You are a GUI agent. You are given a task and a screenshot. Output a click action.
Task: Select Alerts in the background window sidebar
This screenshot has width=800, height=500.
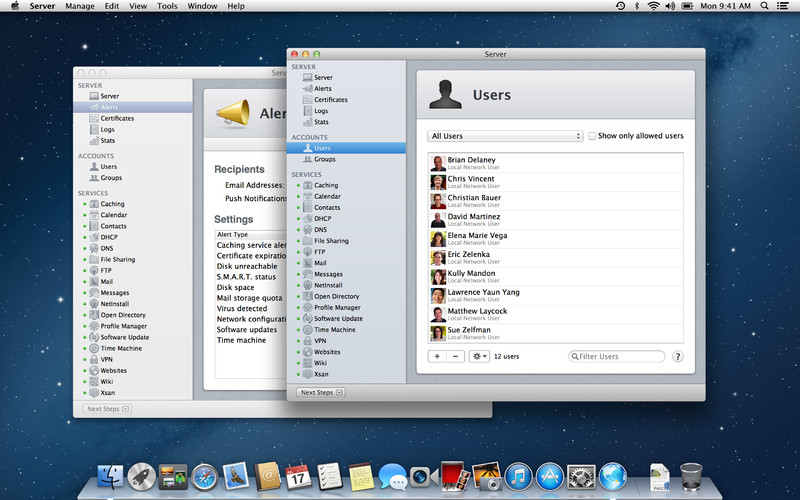tap(109, 107)
